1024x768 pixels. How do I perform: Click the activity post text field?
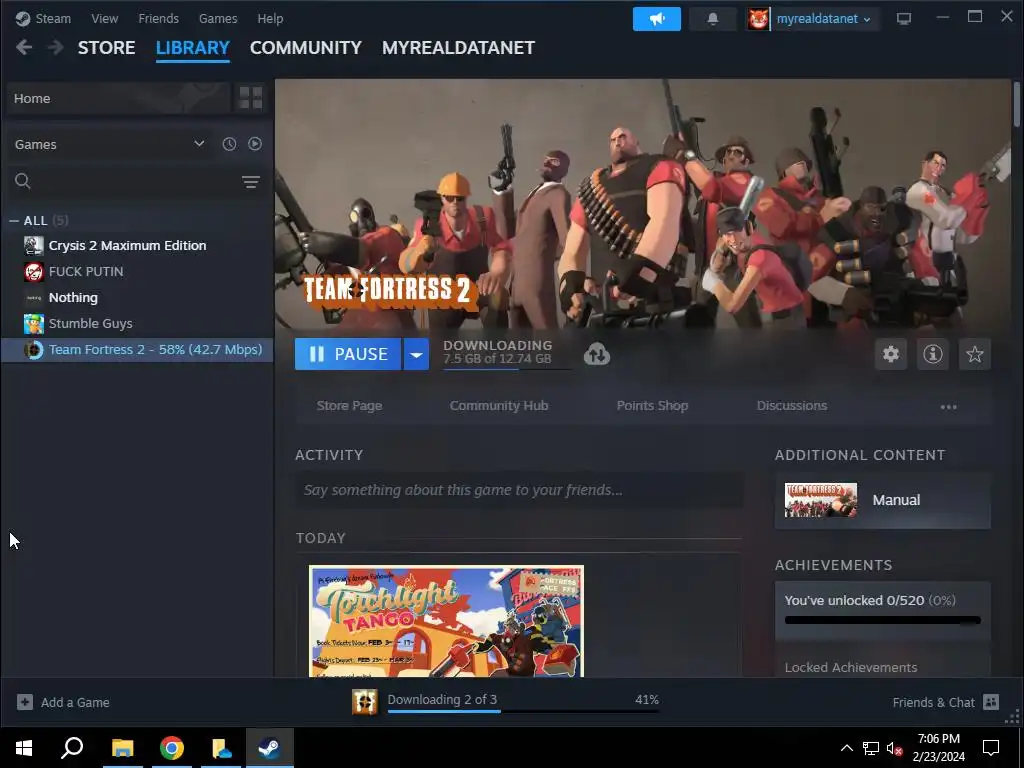[519, 490]
